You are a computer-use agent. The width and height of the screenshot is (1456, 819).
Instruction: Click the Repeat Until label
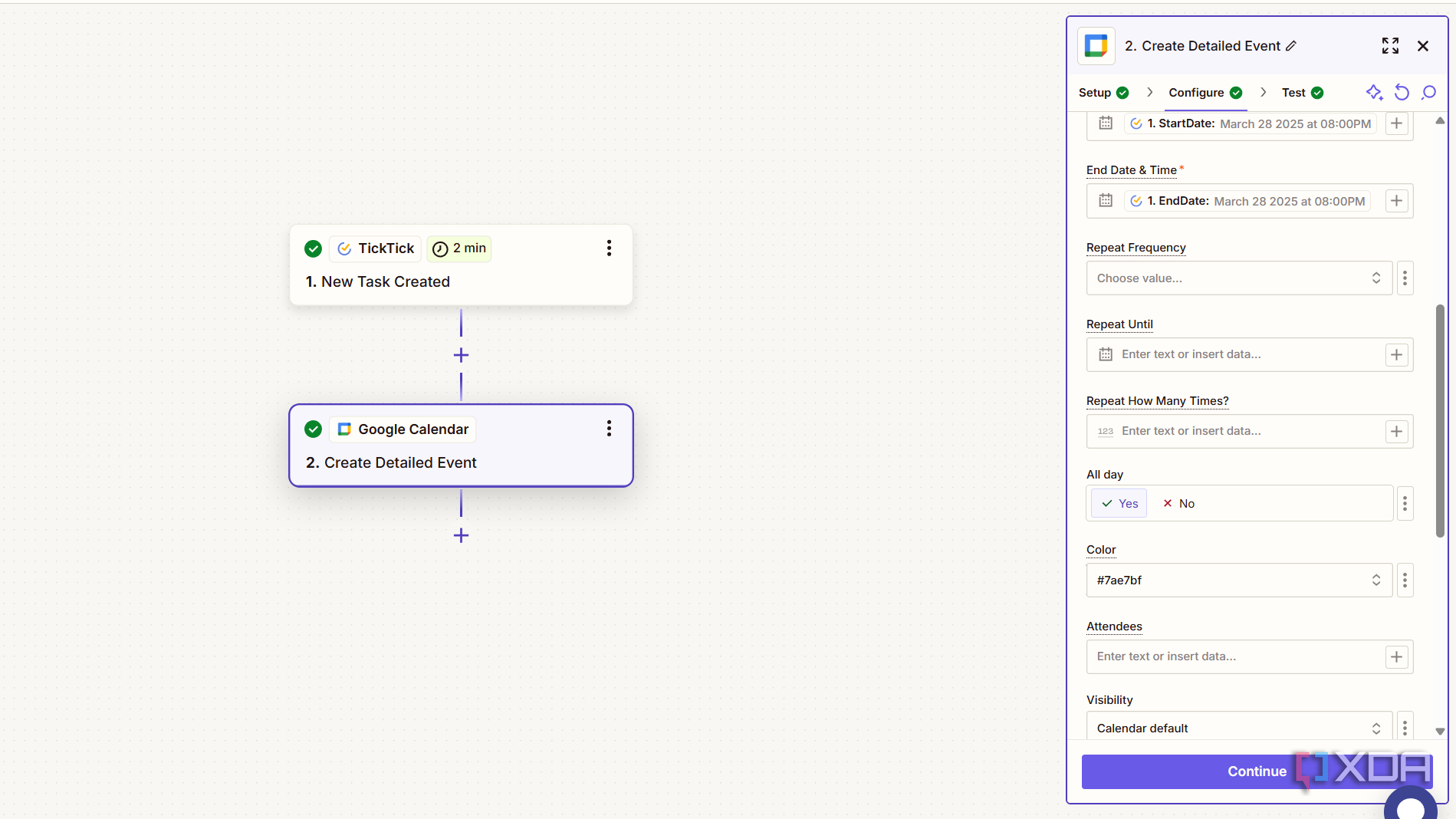pos(1119,324)
